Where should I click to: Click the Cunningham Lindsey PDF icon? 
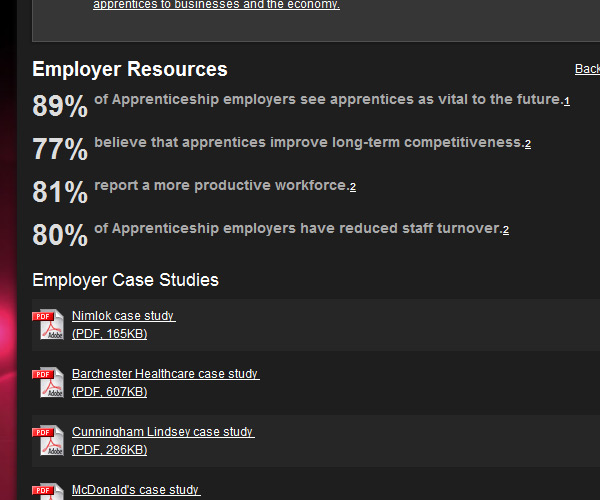[48, 441]
